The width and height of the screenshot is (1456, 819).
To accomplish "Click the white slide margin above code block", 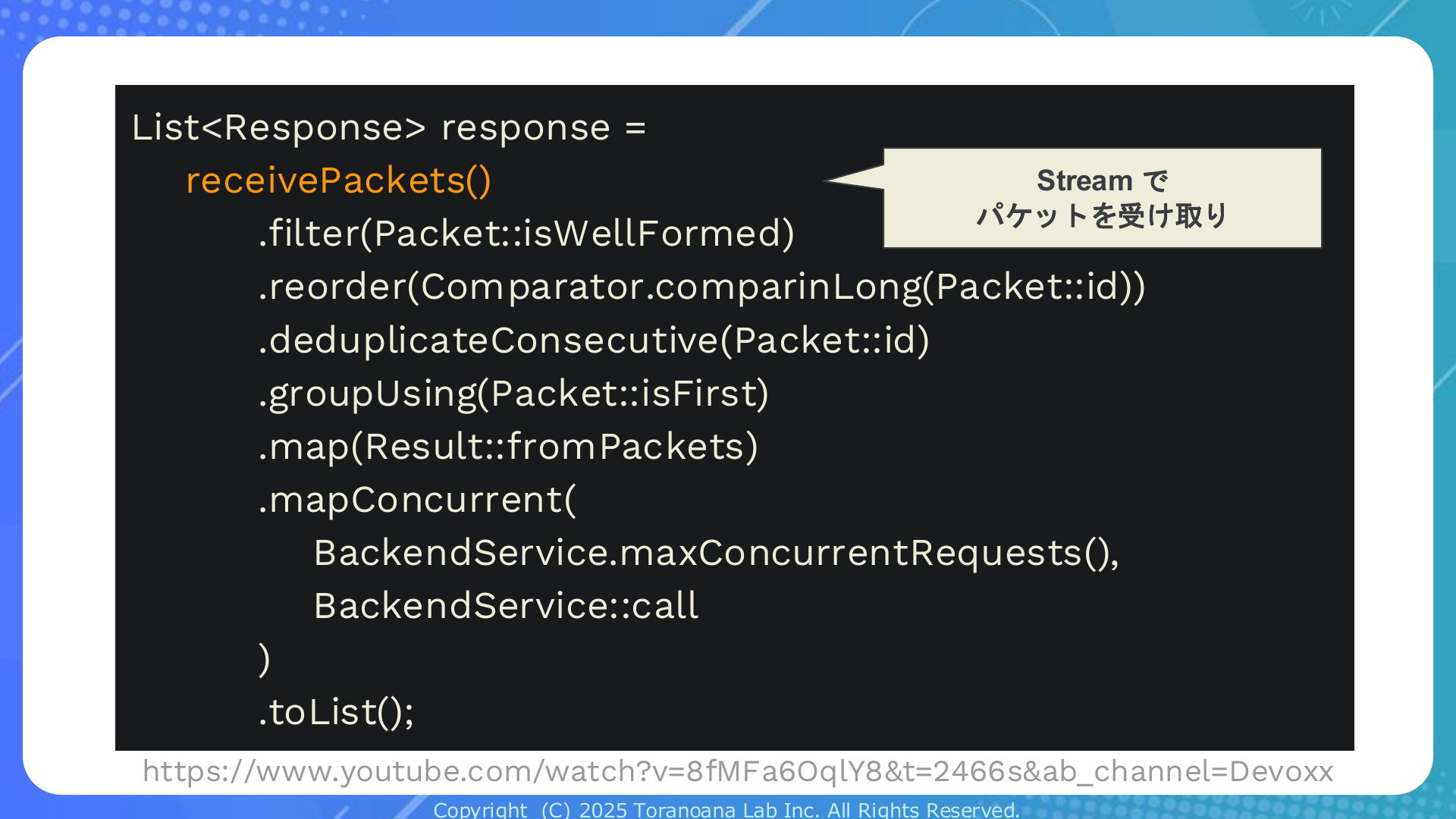I will (x=728, y=61).
